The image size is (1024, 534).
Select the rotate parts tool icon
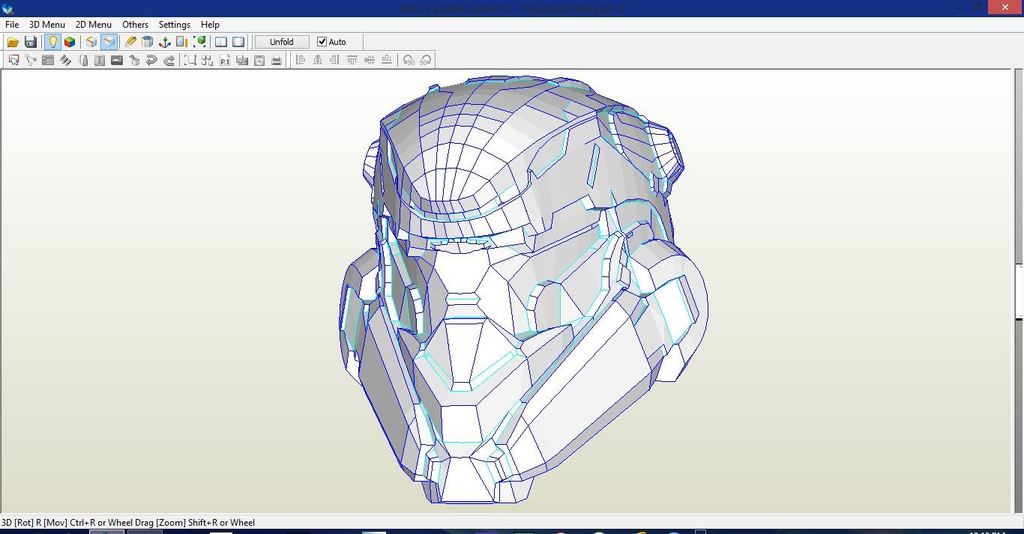coord(31,60)
